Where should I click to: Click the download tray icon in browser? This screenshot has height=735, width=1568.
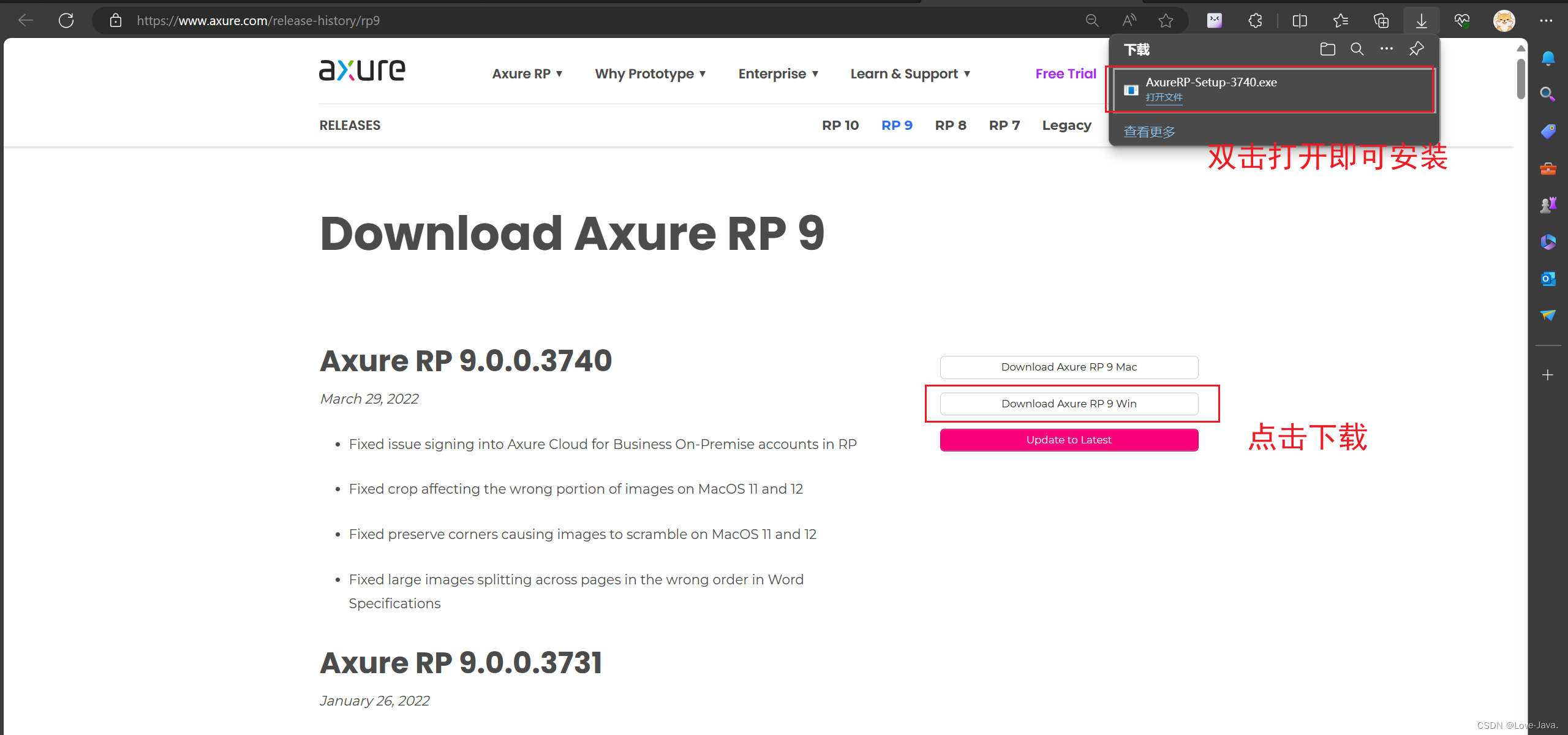click(1421, 20)
